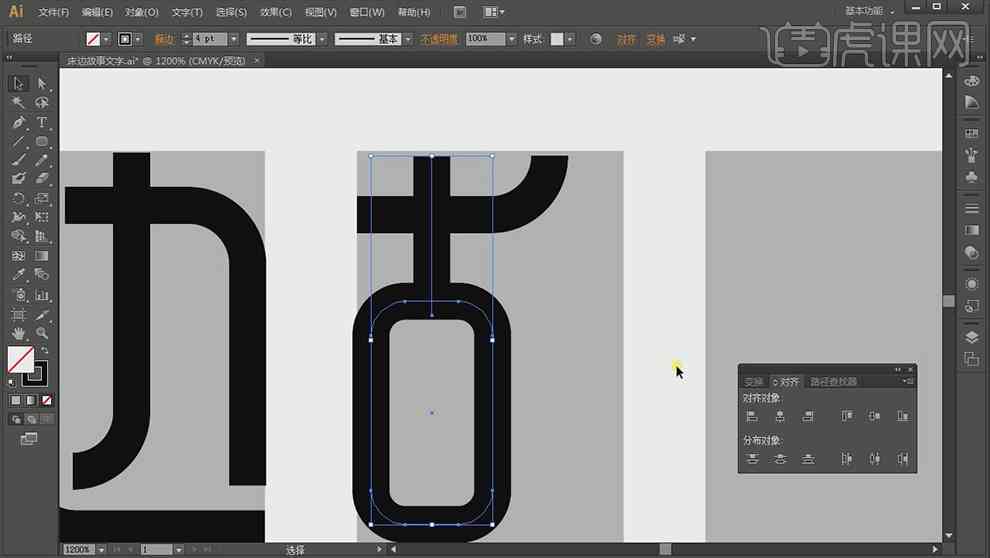The height and width of the screenshot is (558, 990).
Task: Click Vertical Distribute Center in the Align panel
Action: pyautogui.click(x=780, y=459)
